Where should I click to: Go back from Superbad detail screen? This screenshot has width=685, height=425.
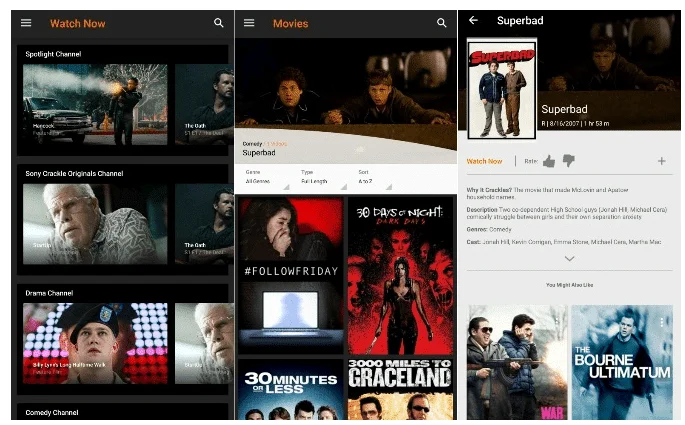(473, 20)
